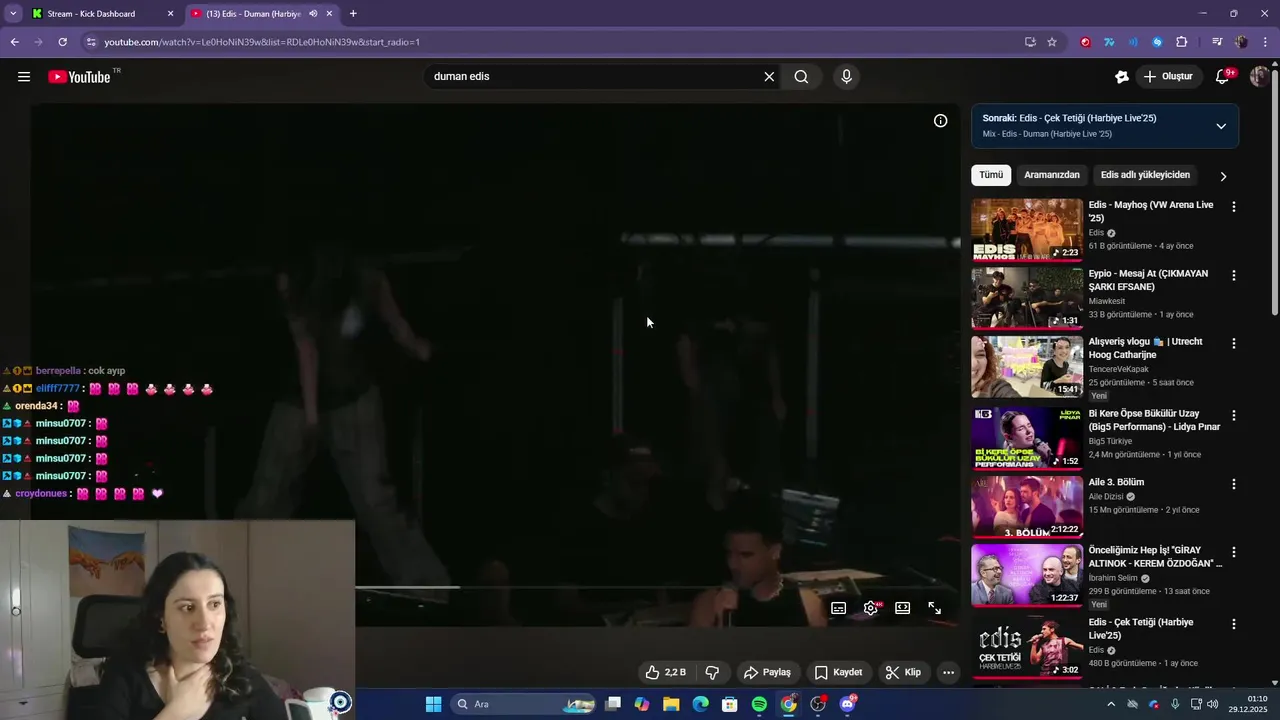Viewport: 1280px width, 720px height.
Task: Open Chrome's three-dot menu
Action: [x=1265, y=42]
